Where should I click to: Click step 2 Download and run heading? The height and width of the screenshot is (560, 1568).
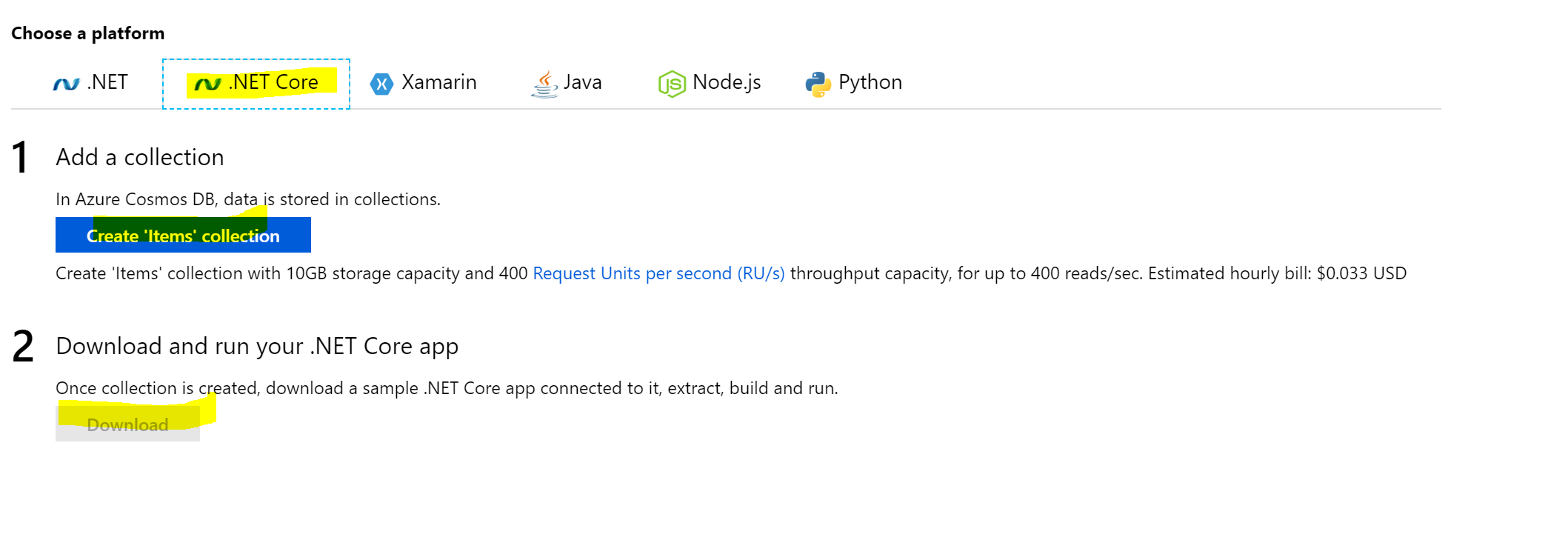258,346
